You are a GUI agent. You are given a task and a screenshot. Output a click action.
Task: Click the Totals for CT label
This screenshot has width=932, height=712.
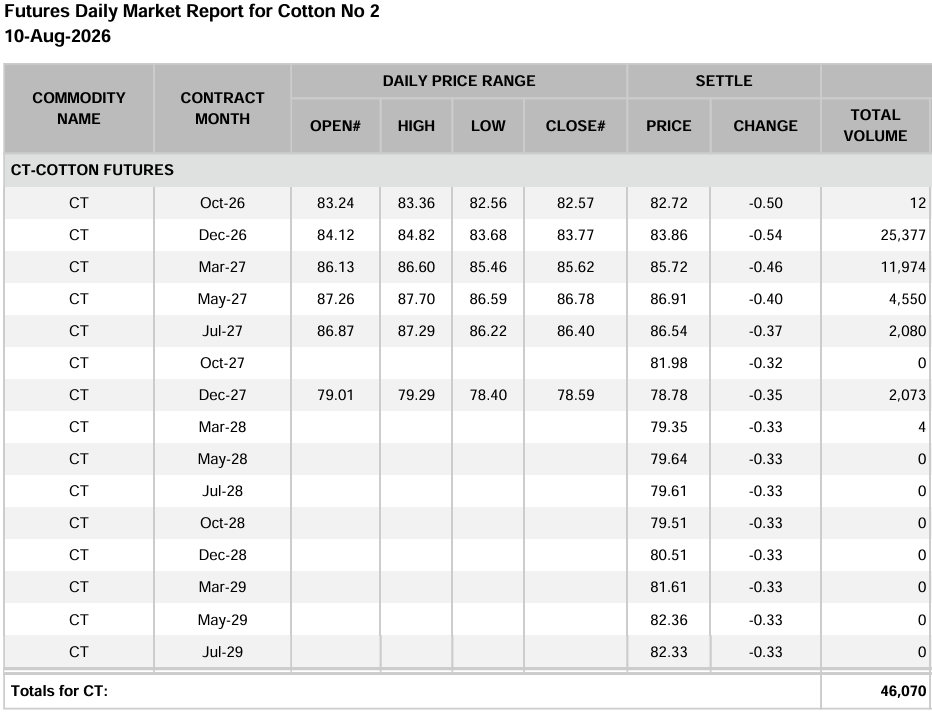click(59, 691)
